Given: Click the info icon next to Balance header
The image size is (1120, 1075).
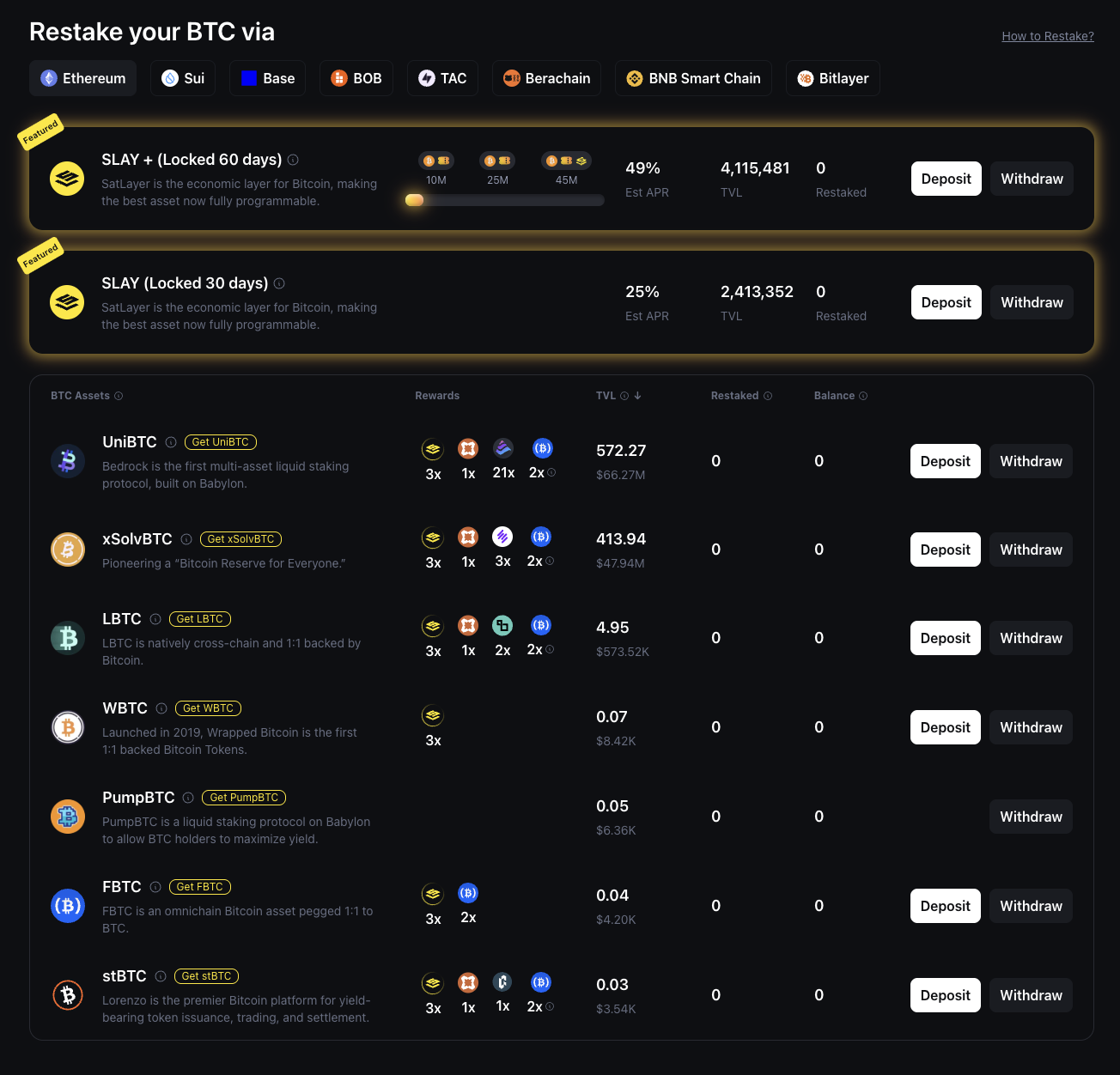Looking at the screenshot, I should [x=863, y=396].
